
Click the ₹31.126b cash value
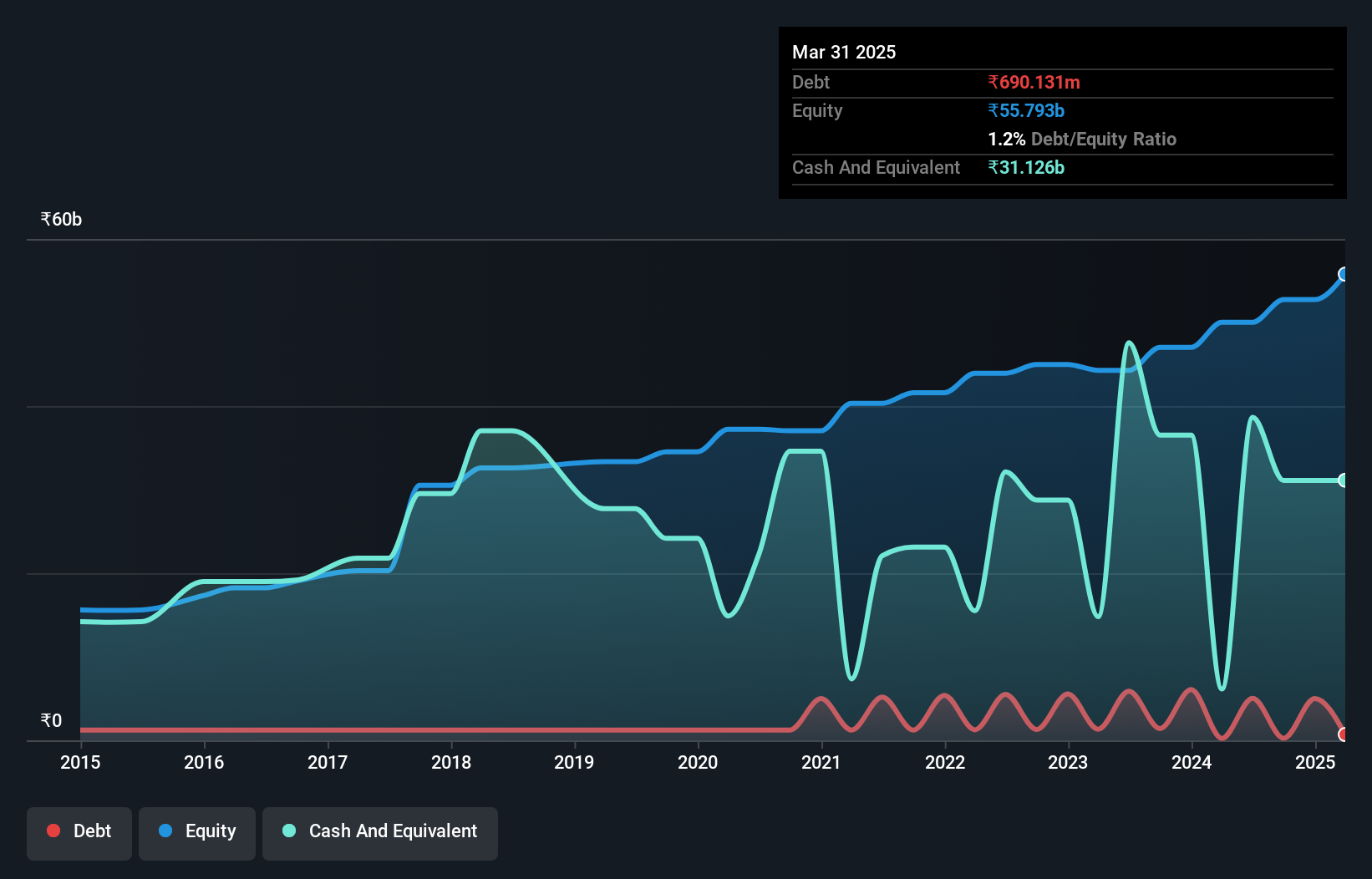1026,167
